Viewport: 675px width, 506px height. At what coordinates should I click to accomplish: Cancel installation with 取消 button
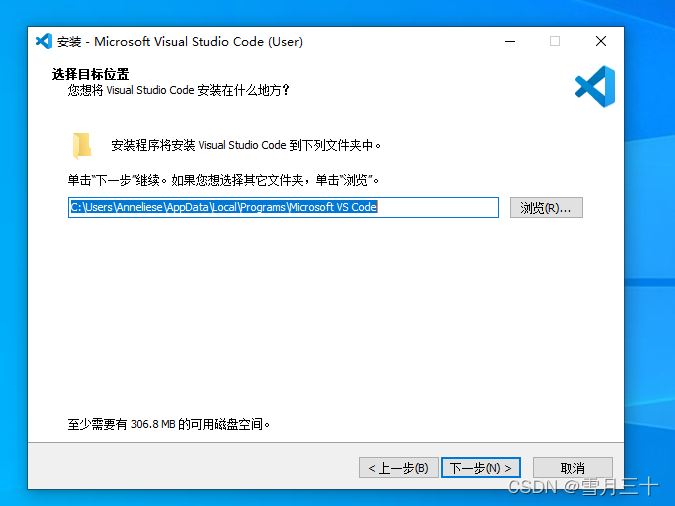coord(573,468)
